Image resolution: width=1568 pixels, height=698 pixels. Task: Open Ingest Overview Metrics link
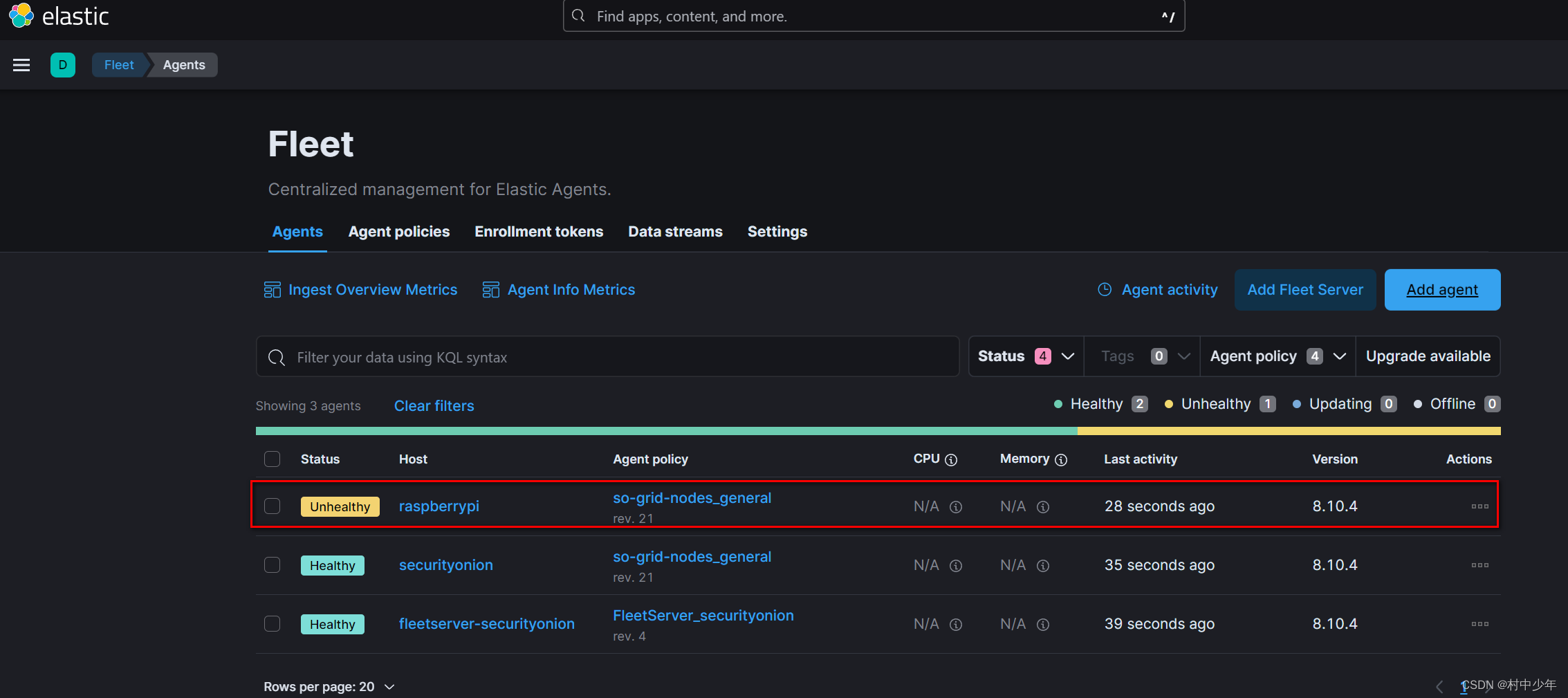pyautogui.click(x=360, y=290)
